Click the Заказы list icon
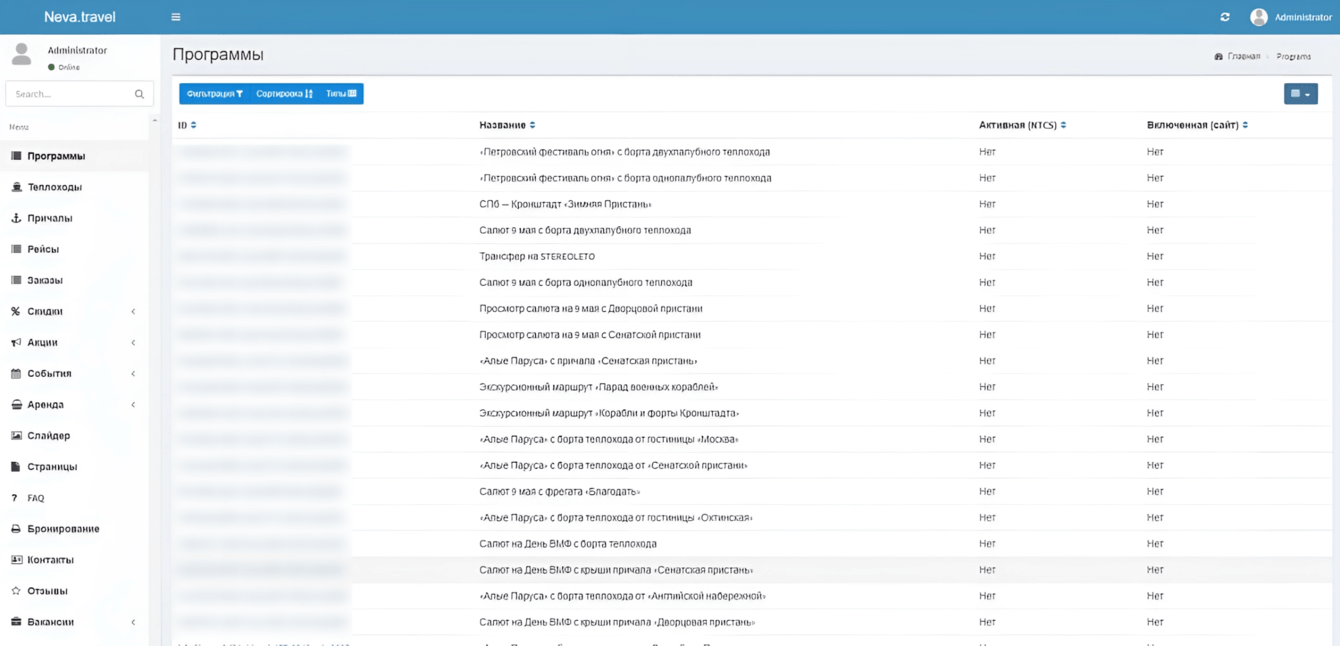This screenshot has height=646, width=1340. click(16, 280)
